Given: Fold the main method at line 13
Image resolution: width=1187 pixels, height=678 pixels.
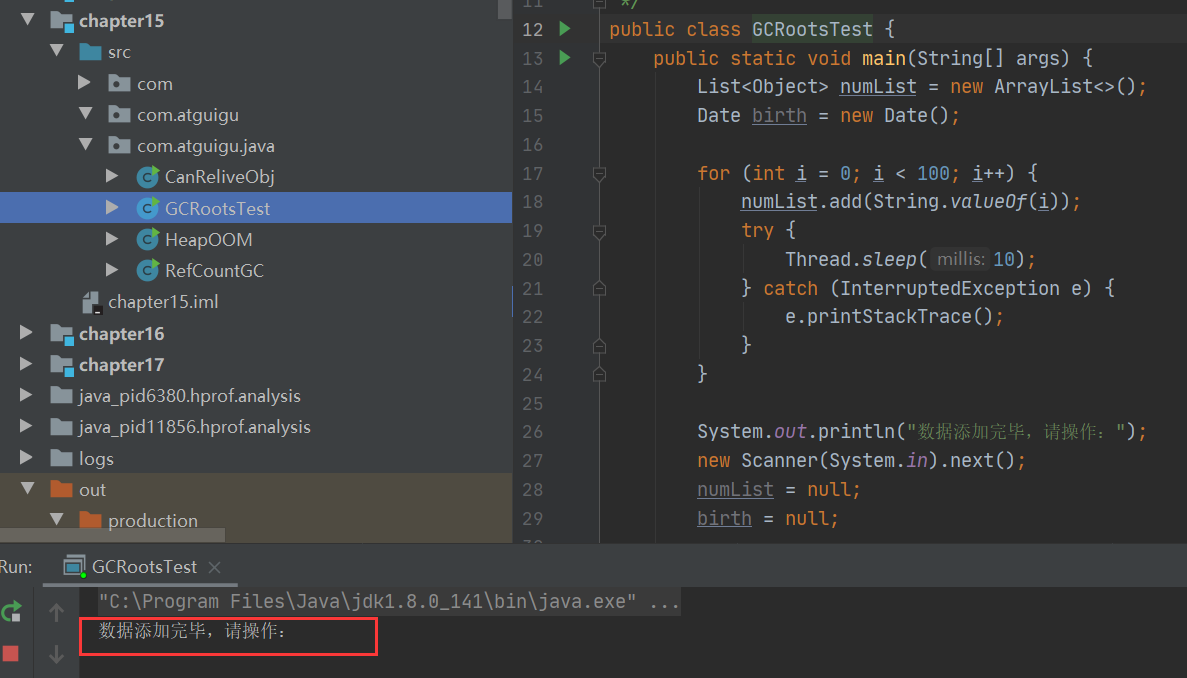Looking at the screenshot, I should click(x=599, y=58).
